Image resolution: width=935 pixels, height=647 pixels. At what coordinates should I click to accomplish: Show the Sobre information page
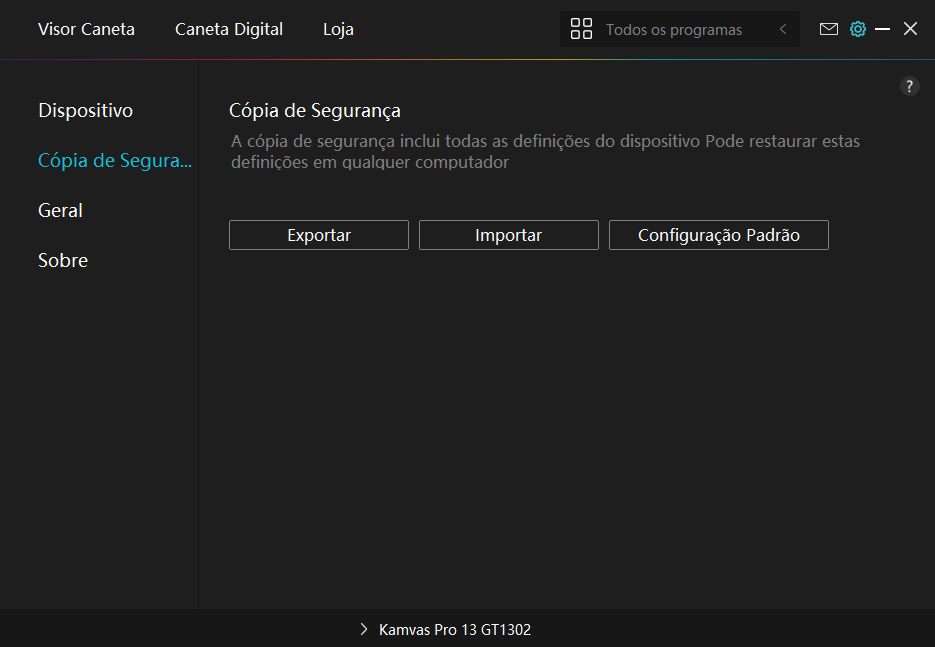coord(63,260)
